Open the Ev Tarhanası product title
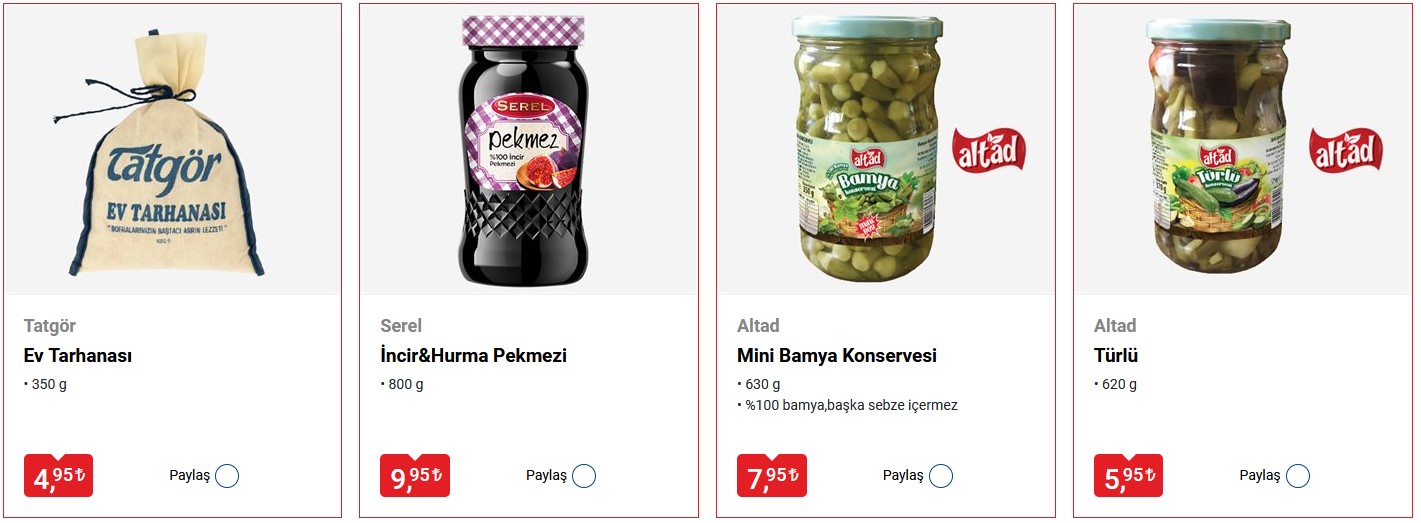 tap(78, 356)
